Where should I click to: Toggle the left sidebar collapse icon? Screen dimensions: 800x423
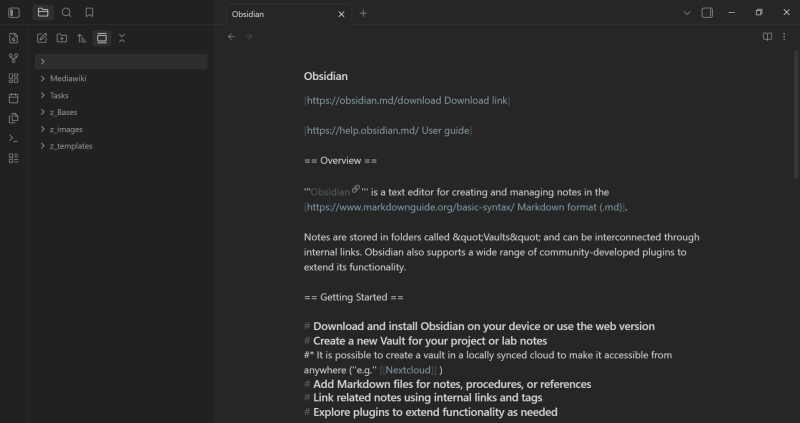(14, 13)
